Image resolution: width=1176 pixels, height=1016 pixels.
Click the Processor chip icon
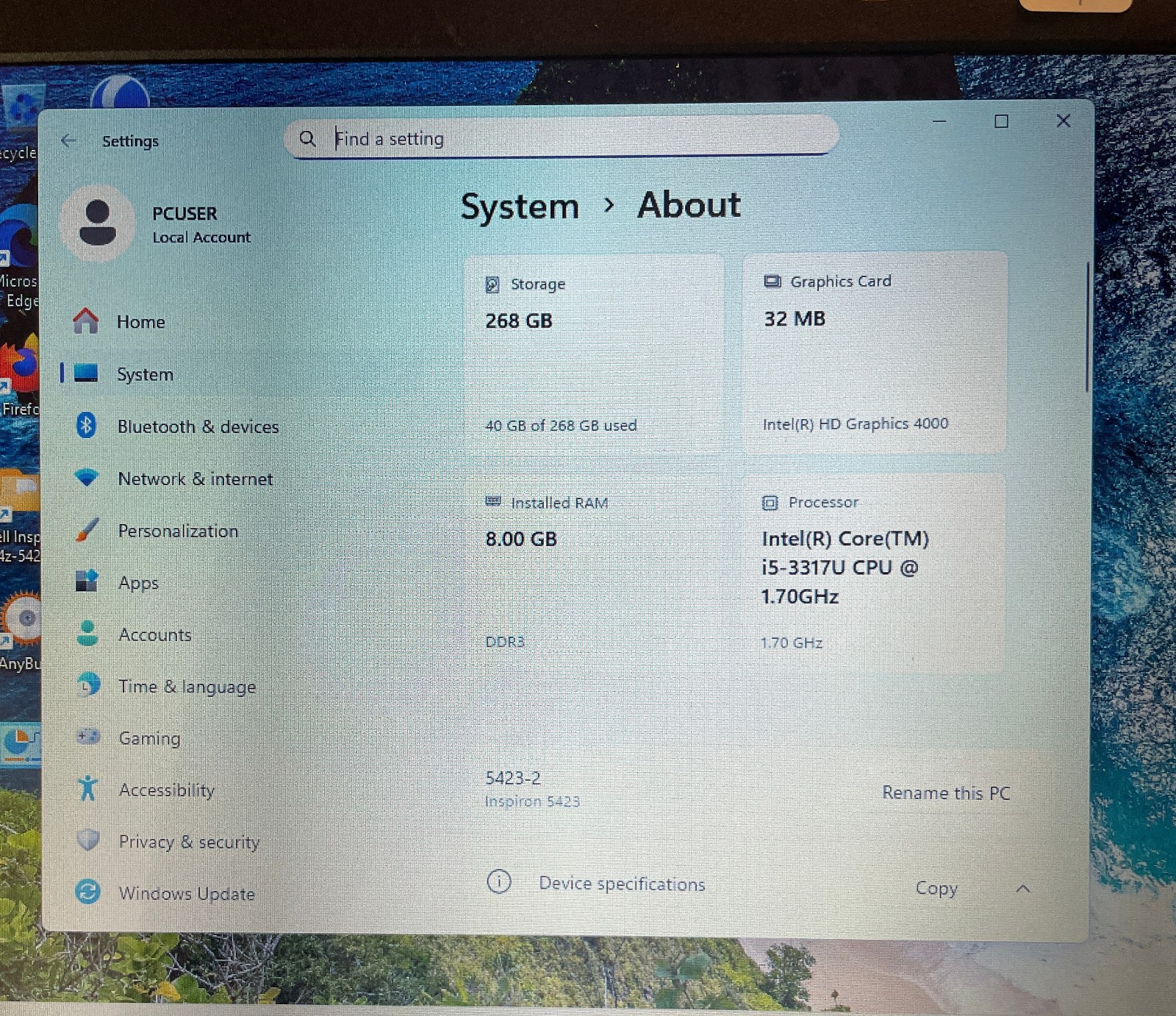coord(770,503)
